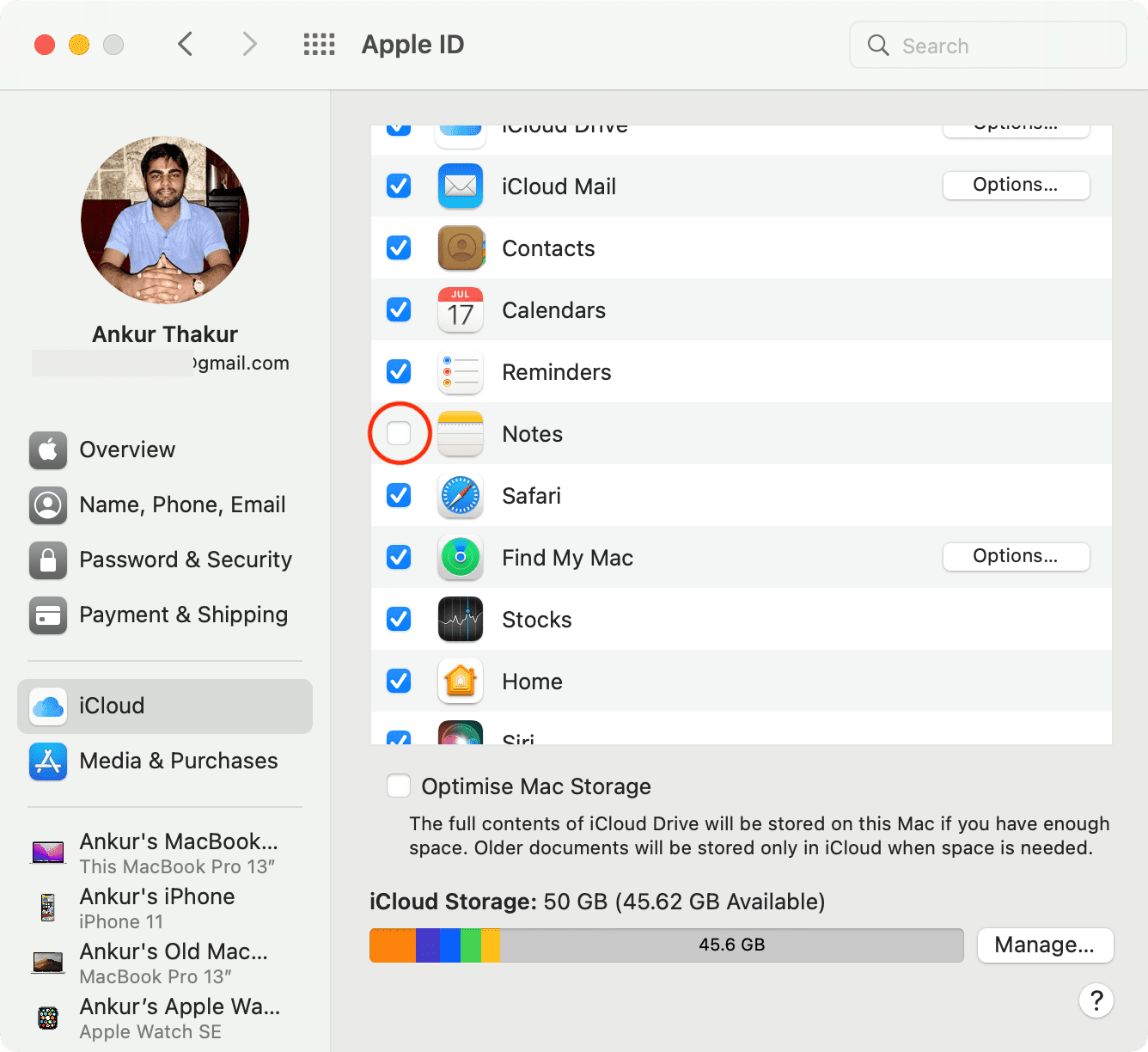Enable the Notes checkbox
Screen dimensions: 1148x1052
[x=399, y=433]
